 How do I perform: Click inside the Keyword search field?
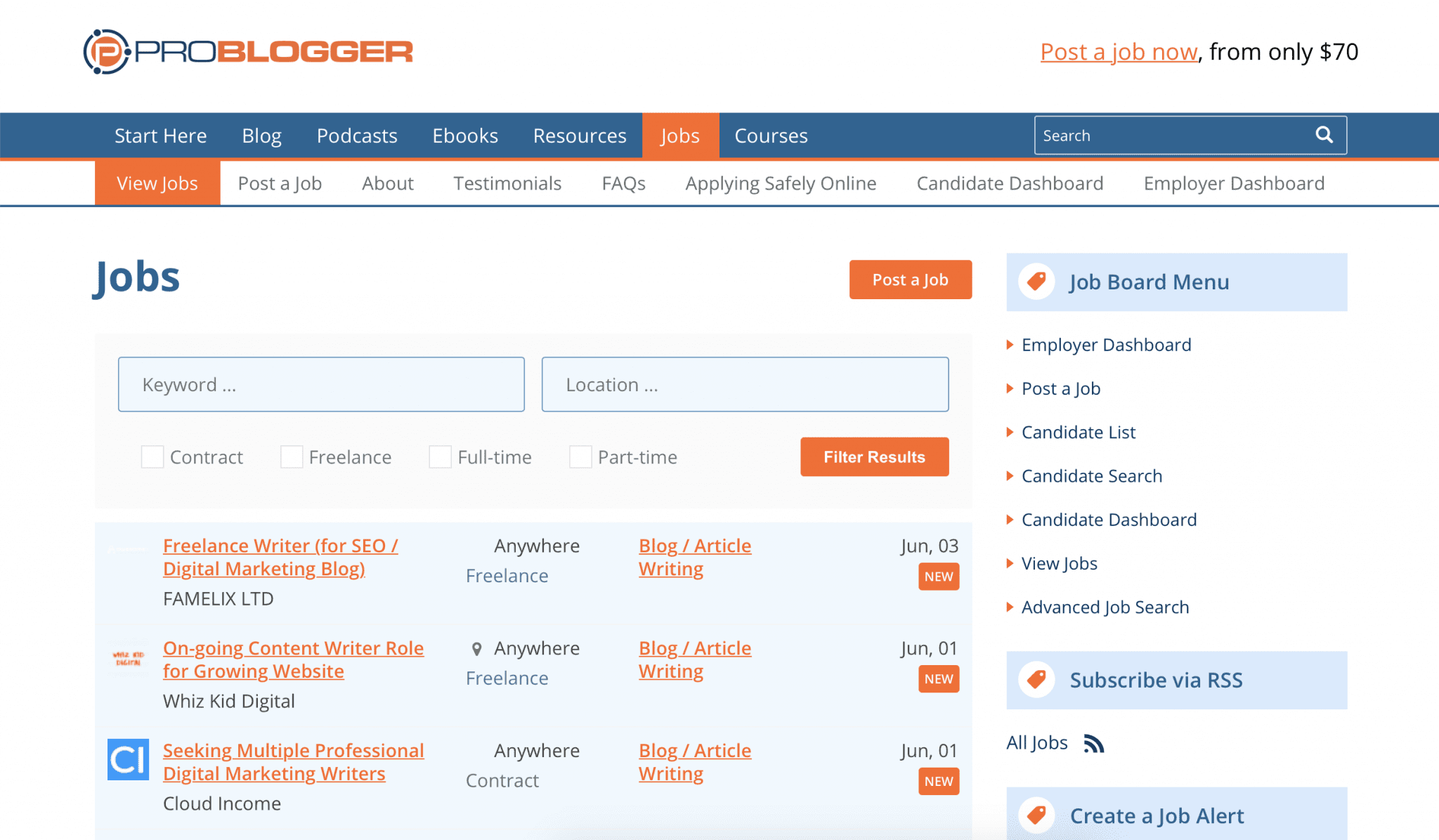point(321,384)
